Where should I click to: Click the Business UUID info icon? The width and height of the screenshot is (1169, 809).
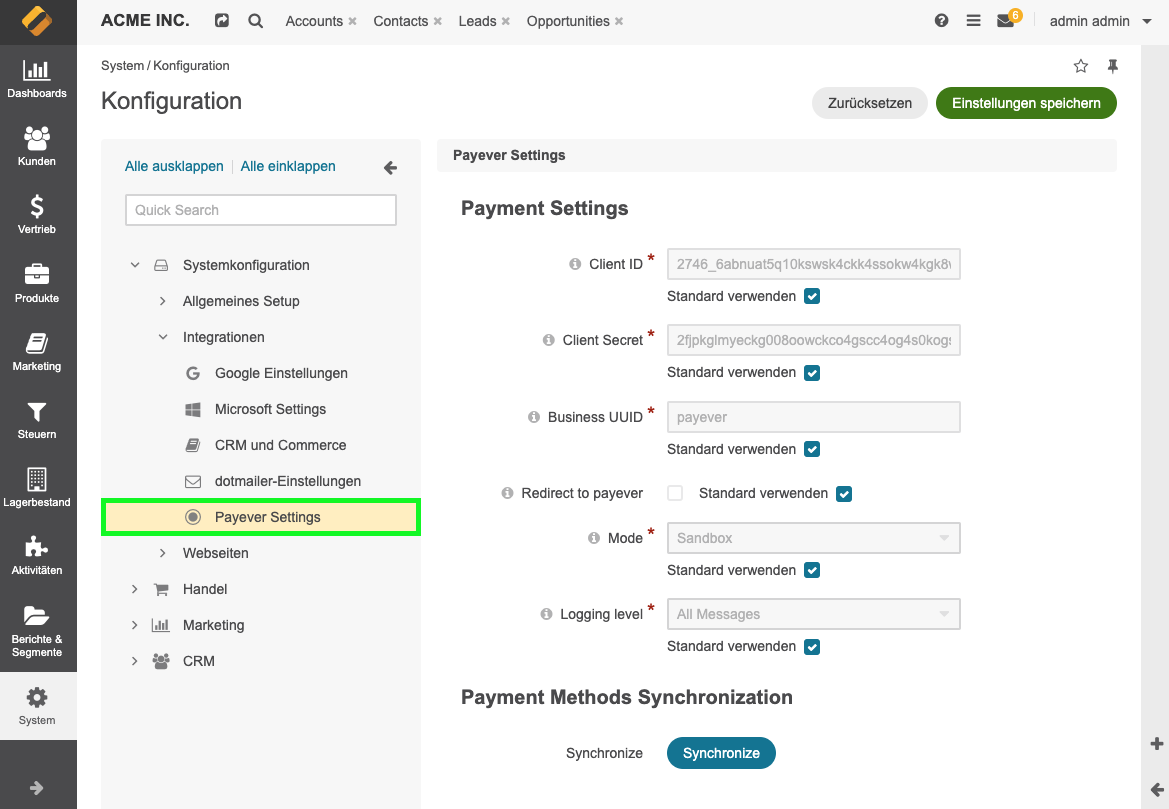pyautogui.click(x=534, y=417)
